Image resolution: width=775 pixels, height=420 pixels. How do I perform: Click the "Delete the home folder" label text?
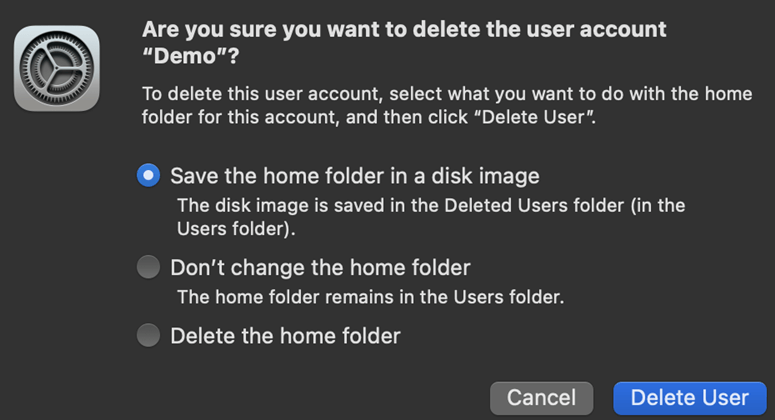pyautogui.click(x=285, y=336)
